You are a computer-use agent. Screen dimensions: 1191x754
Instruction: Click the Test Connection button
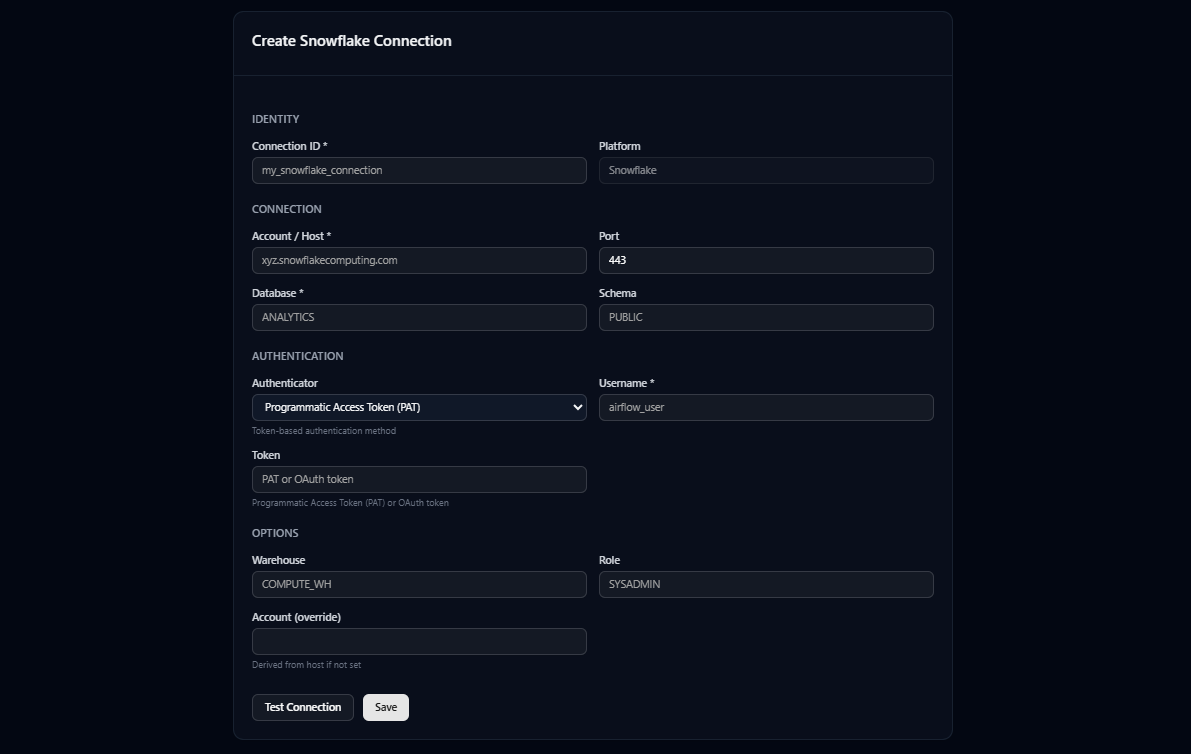pos(302,707)
